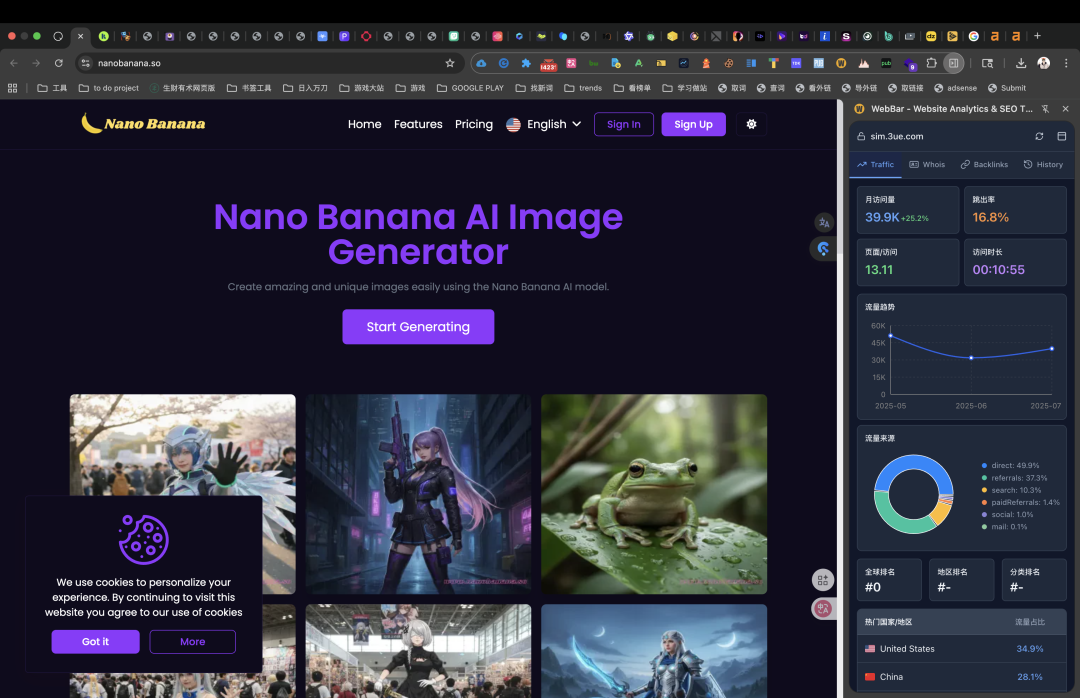Viewport: 1080px width, 698px height.
Task: Click the 00:10:55 visit duration value
Action: 998,269
